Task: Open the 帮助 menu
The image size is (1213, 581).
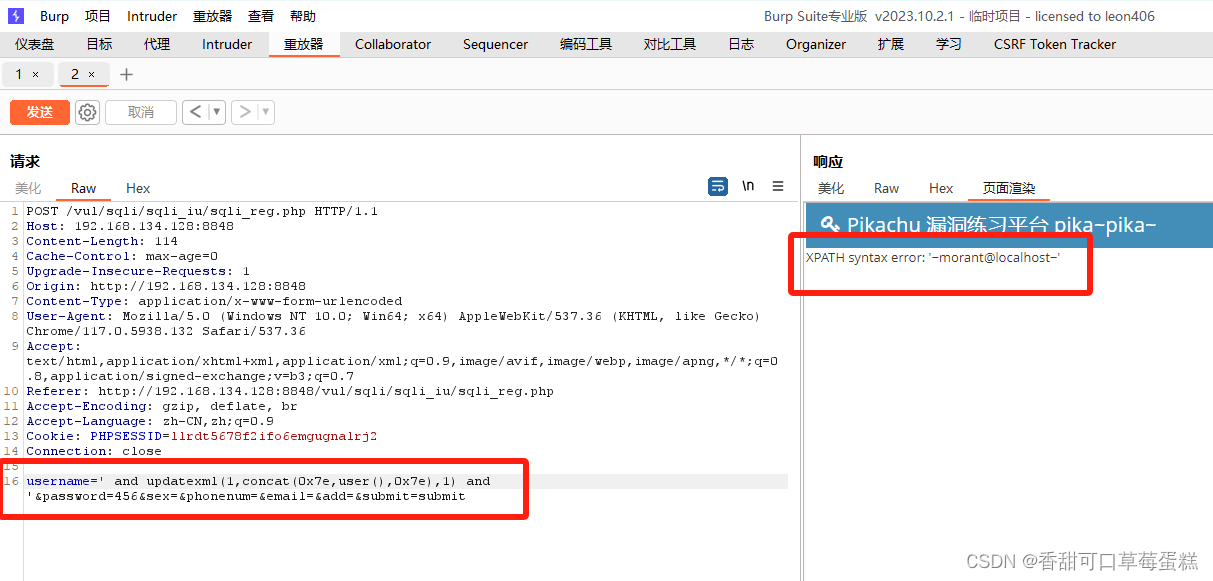Action: pos(303,16)
